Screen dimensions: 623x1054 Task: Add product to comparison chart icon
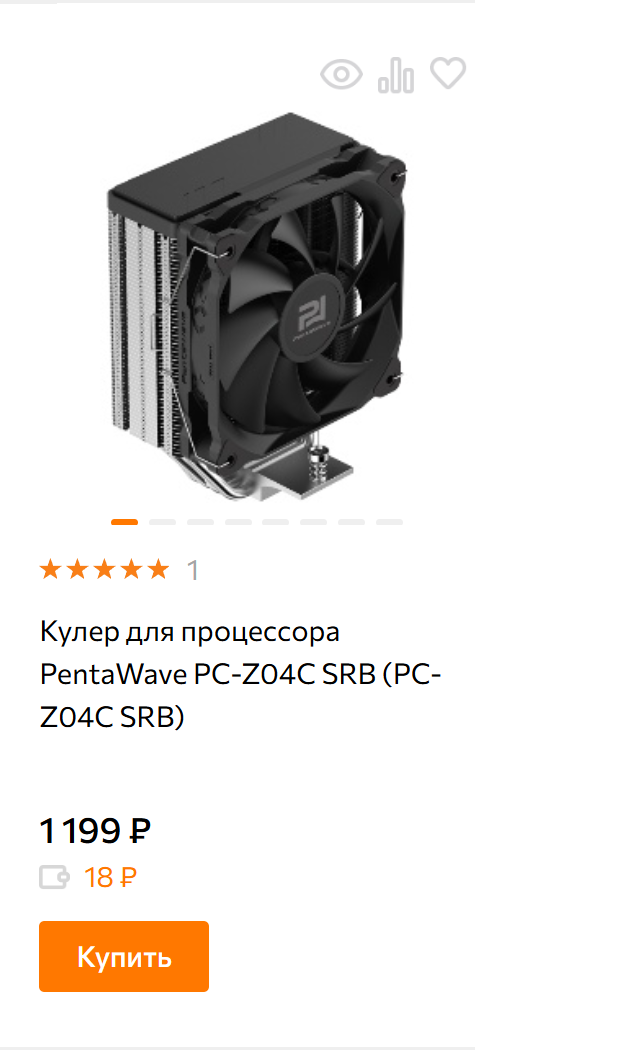pyautogui.click(x=396, y=75)
